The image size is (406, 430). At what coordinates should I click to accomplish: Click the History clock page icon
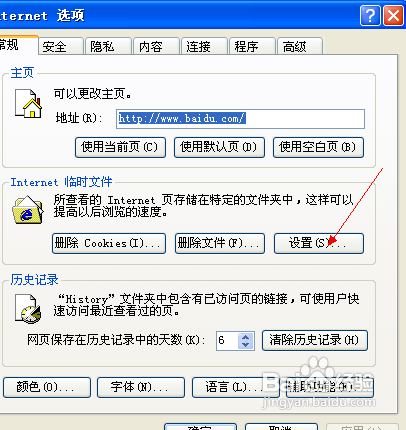point(28,308)
